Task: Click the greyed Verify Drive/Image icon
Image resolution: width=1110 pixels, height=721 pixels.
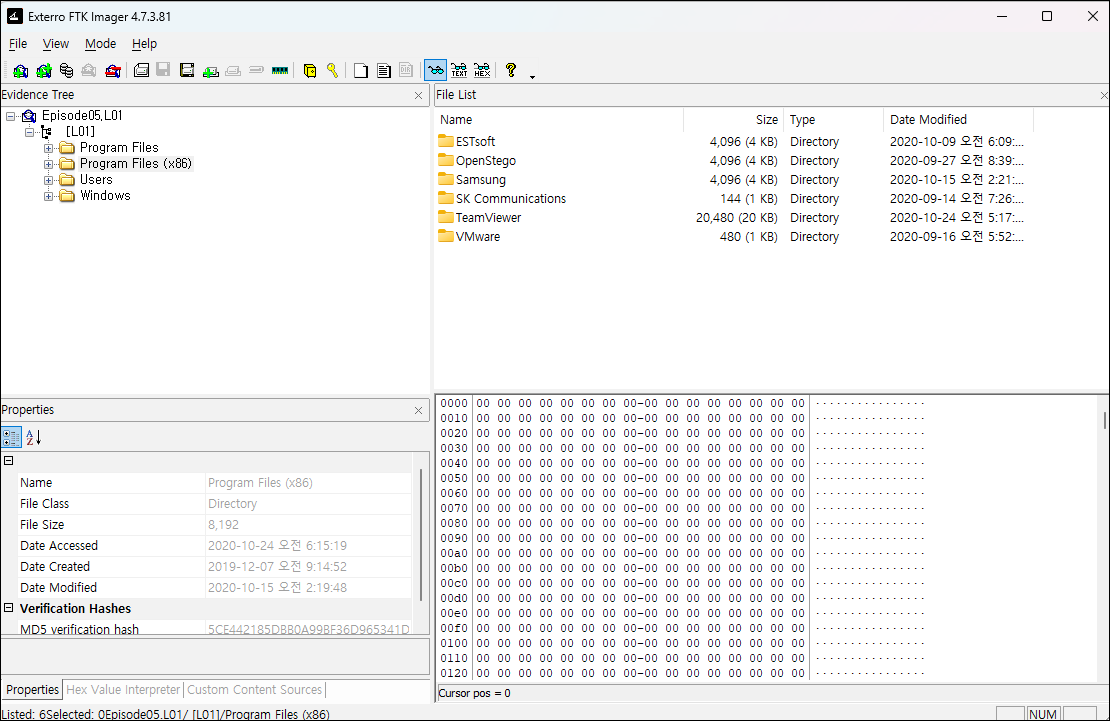Action: click(x=256, y=70)
